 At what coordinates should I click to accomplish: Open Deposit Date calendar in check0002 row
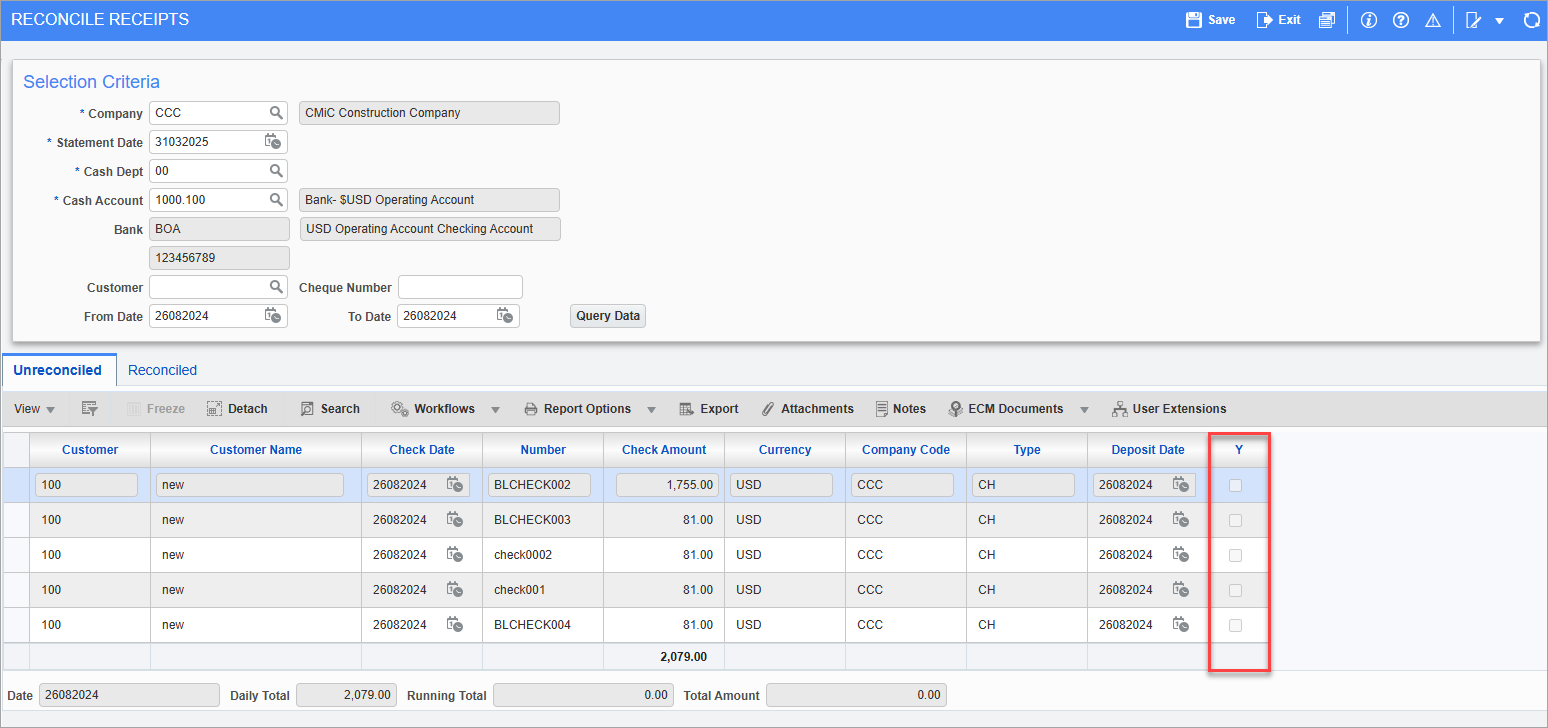tap(1181, 555)
